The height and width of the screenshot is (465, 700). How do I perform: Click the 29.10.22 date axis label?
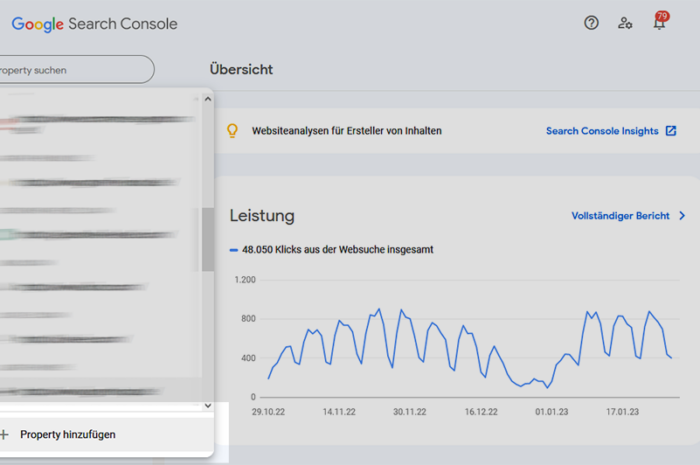[268, 412]
